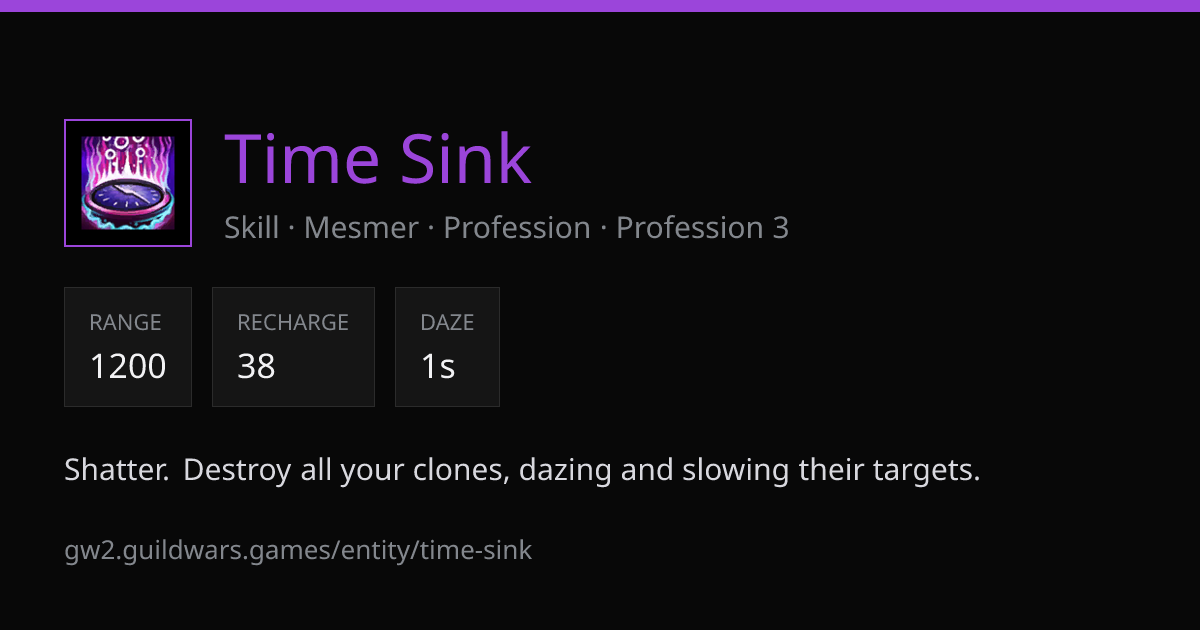Click the 1200 range value

(x=128, y=367)
